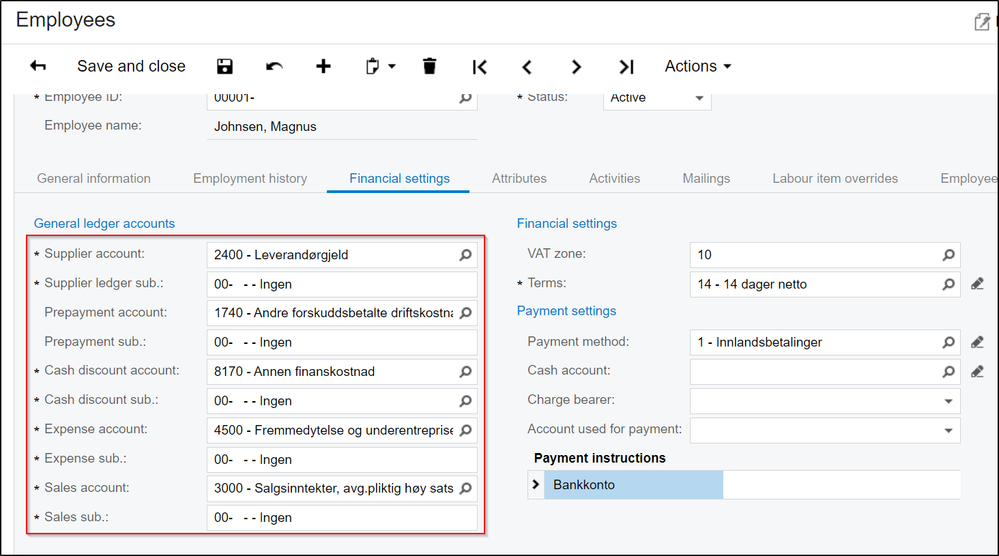Open Account used for payment dropdown
The width and height of the screenshot is (999, 556).
[x=948, y=430]
